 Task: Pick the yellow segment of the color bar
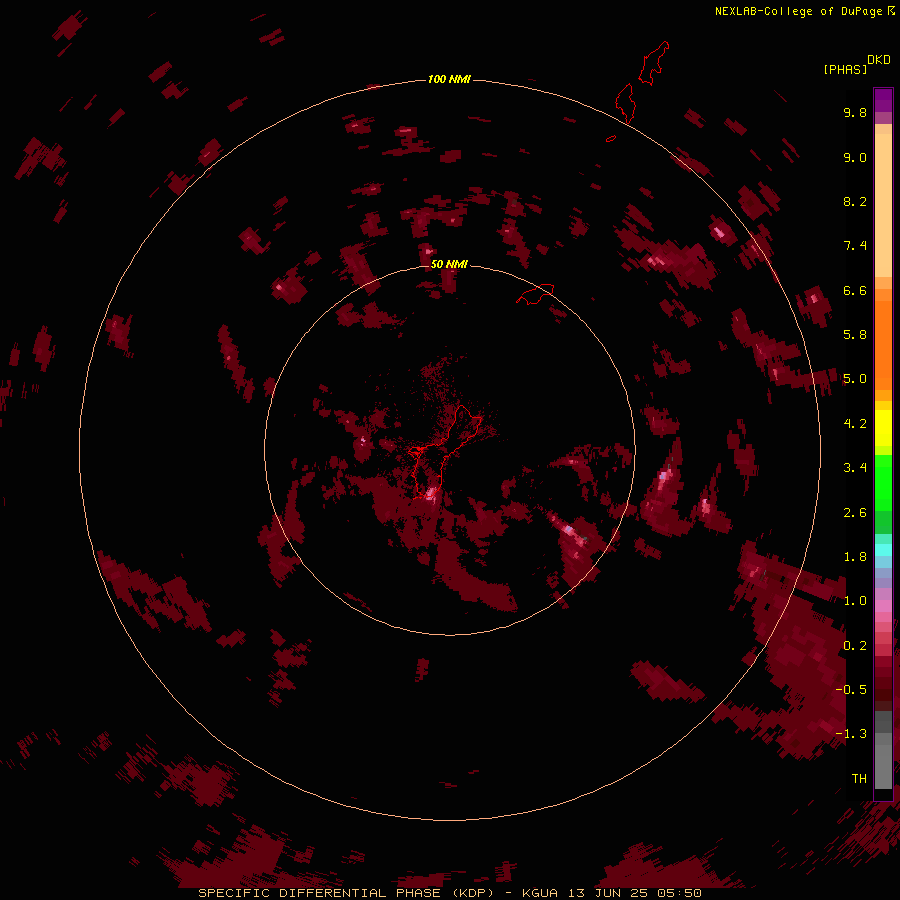[883, 428]
